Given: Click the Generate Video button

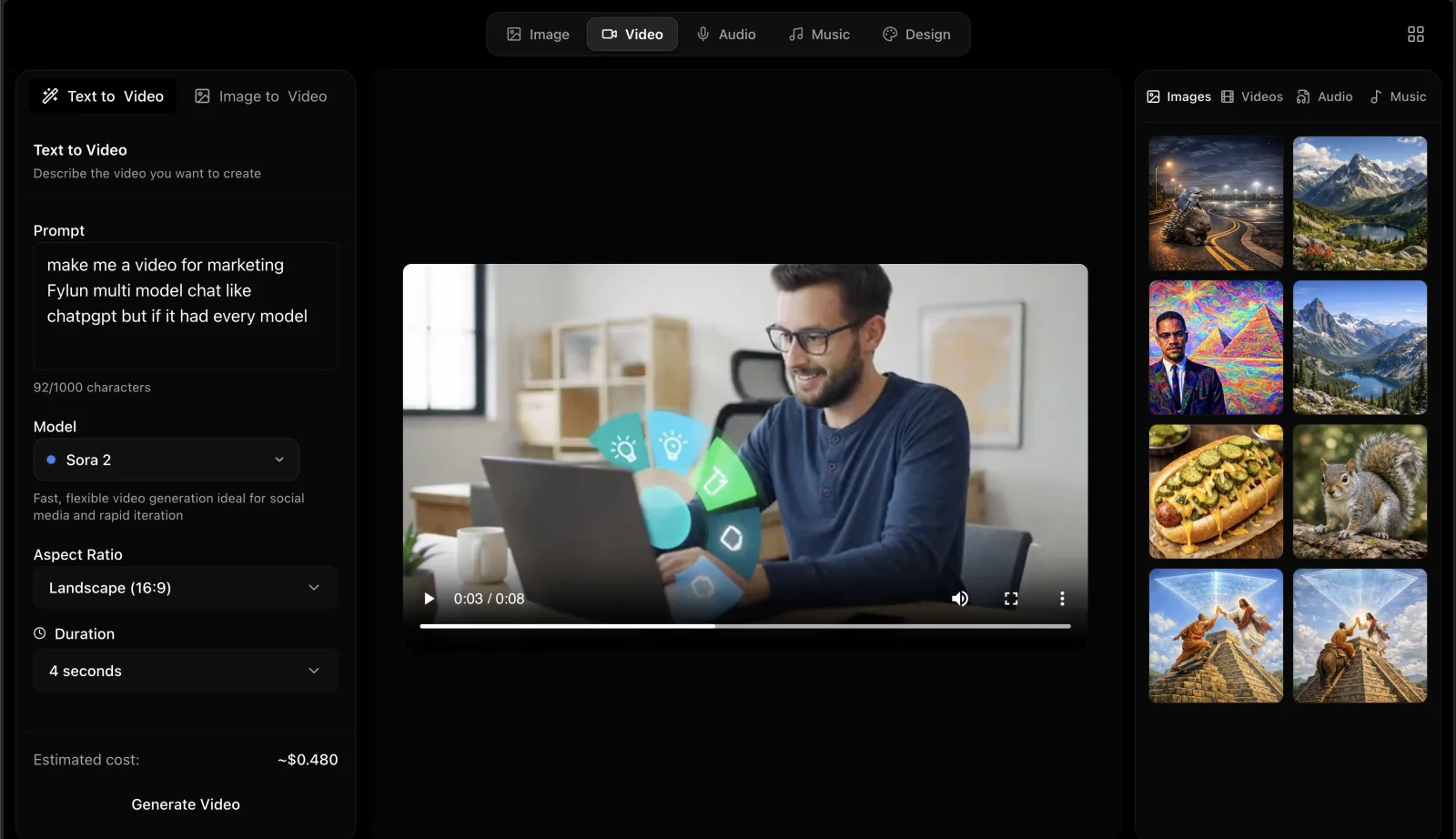Looking at the screenshot, I should click(x=186, y=804).
